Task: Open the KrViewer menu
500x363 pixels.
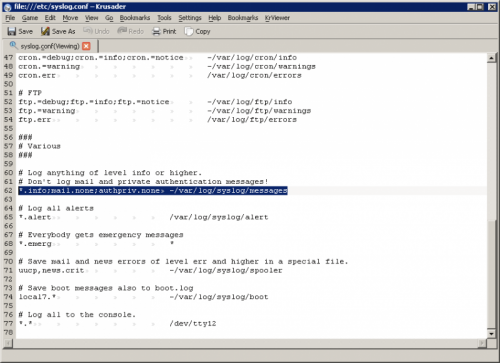Action: click(x=277, y=18)
